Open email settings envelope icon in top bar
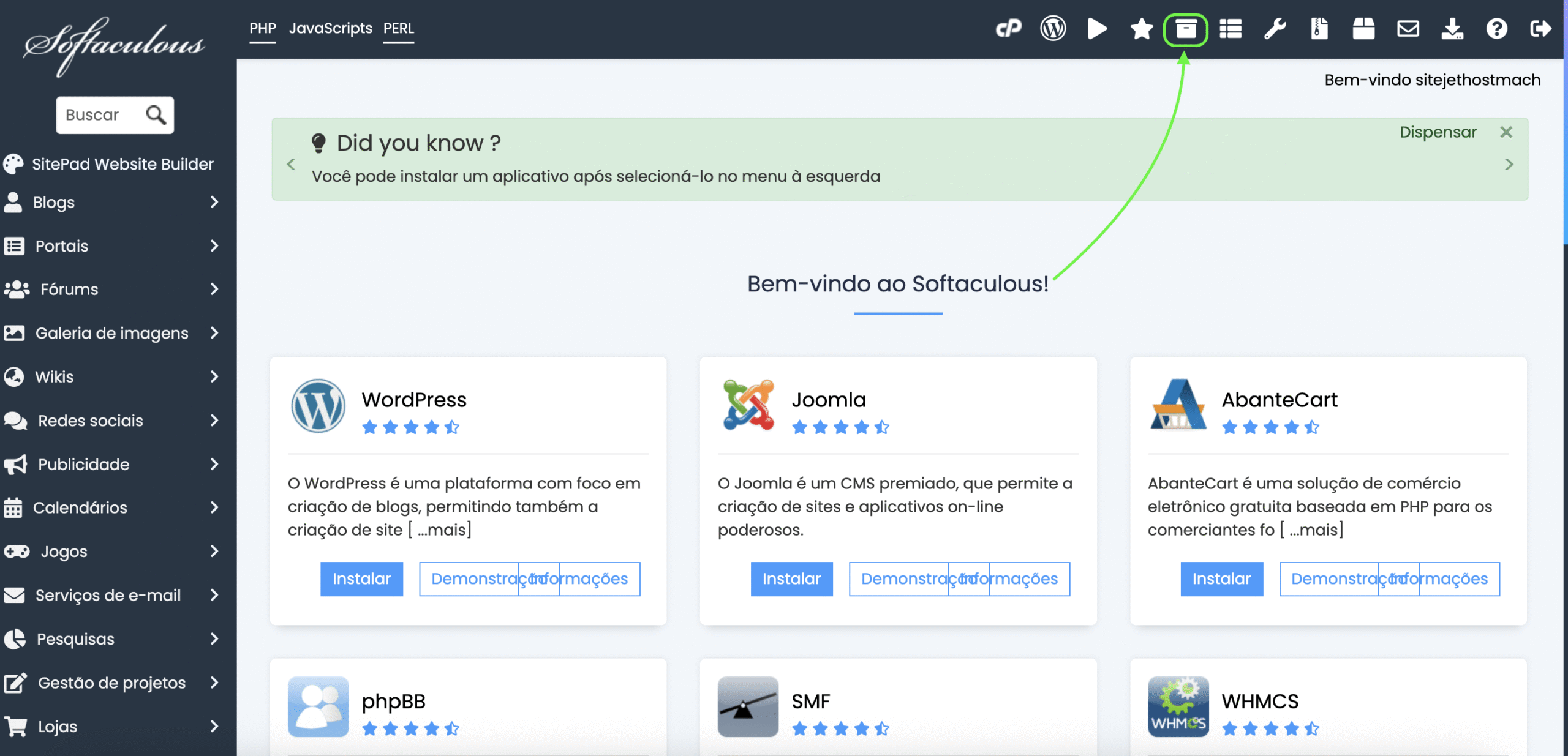Viewport: 1568px width, 756px height. 1408,29
